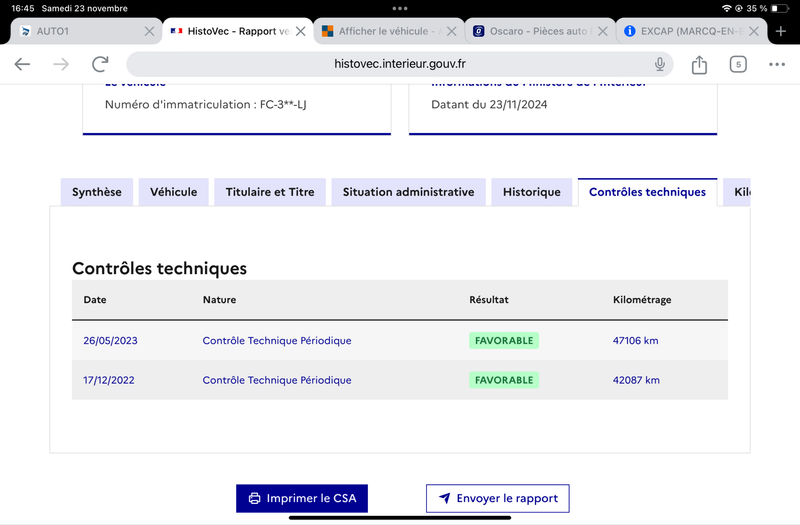Click the Imprimer le CSA button
Image resolution: width=800 pixels, height=525 pixels.
pos(302,498)
